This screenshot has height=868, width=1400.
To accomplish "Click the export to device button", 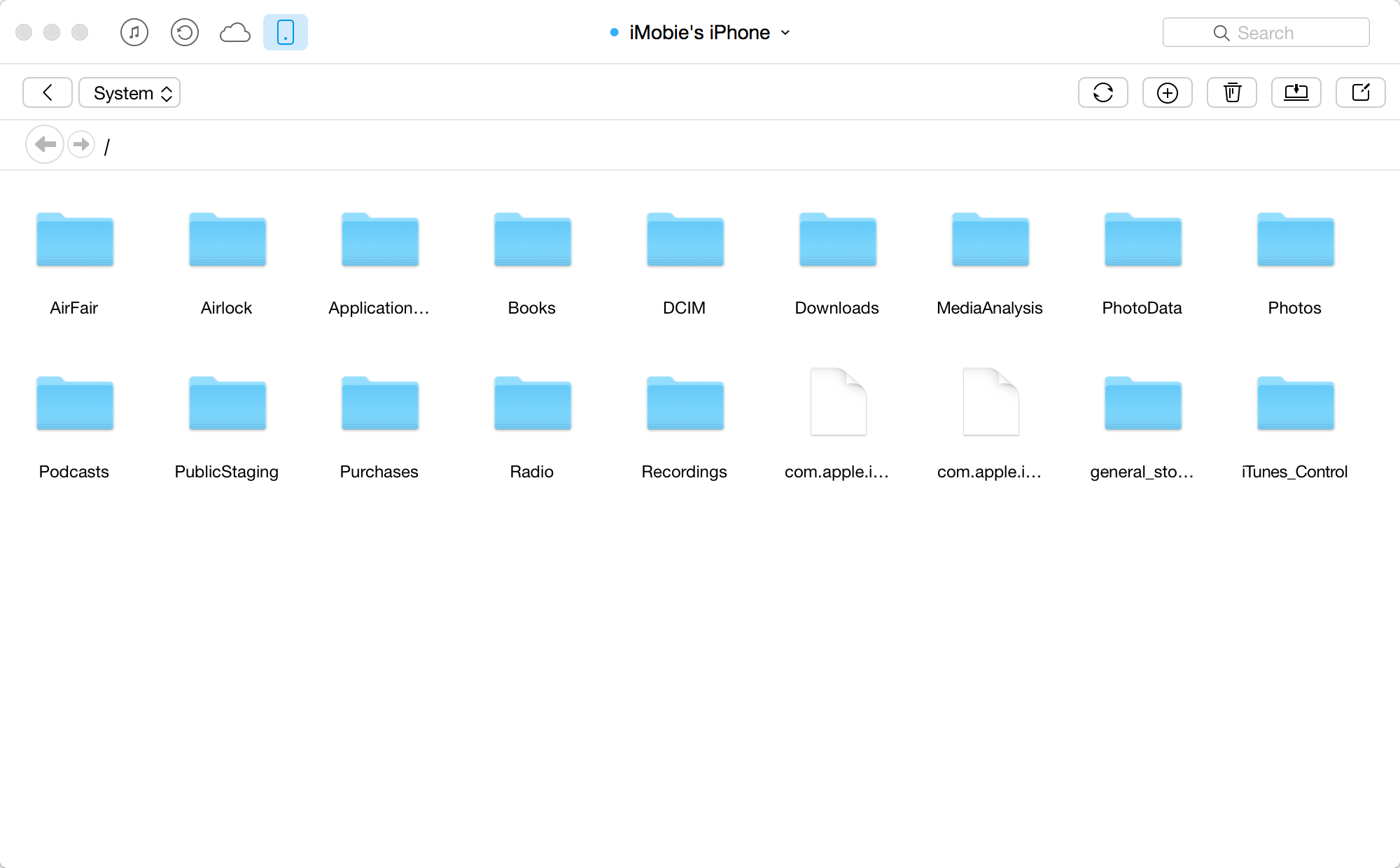I will click(x=1360, y=92).
